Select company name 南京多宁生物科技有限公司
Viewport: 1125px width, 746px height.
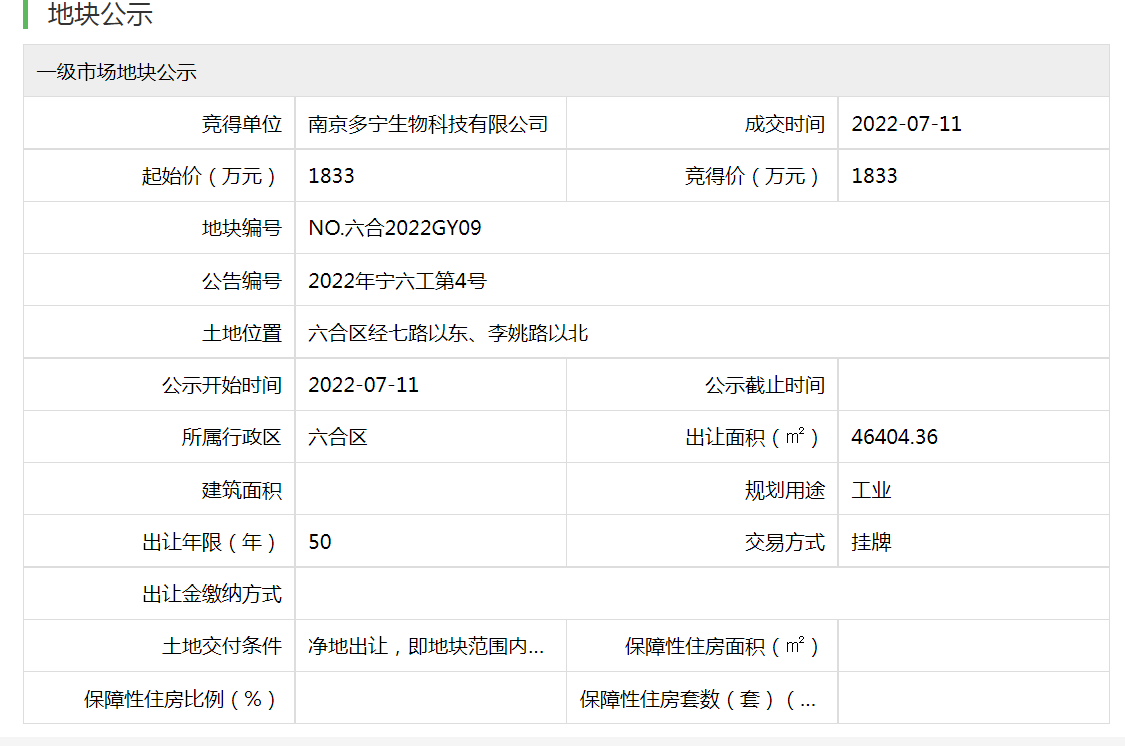click(x=428, y=124)
